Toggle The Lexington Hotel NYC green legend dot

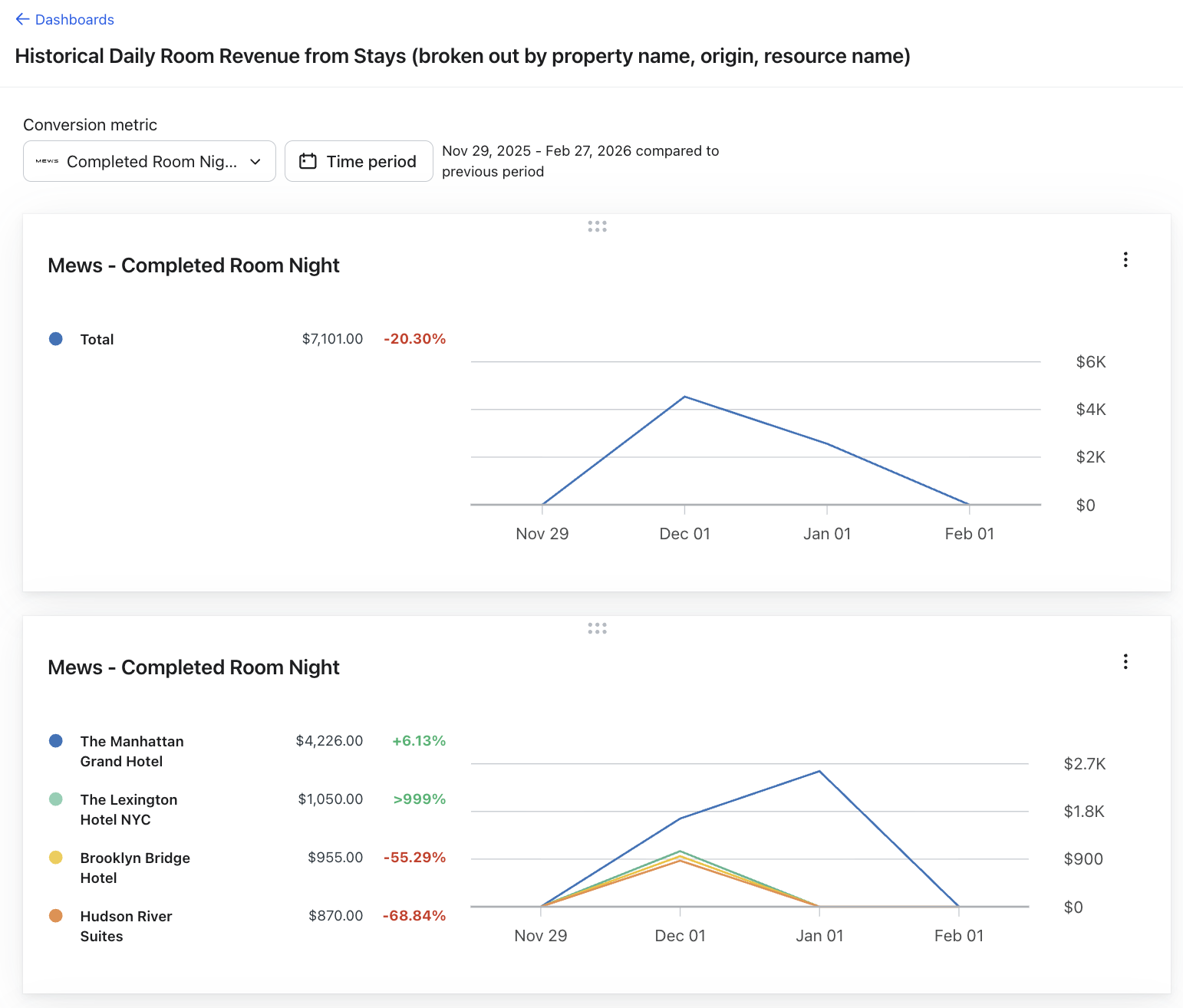pyautogui.click(x=56, y=799)
